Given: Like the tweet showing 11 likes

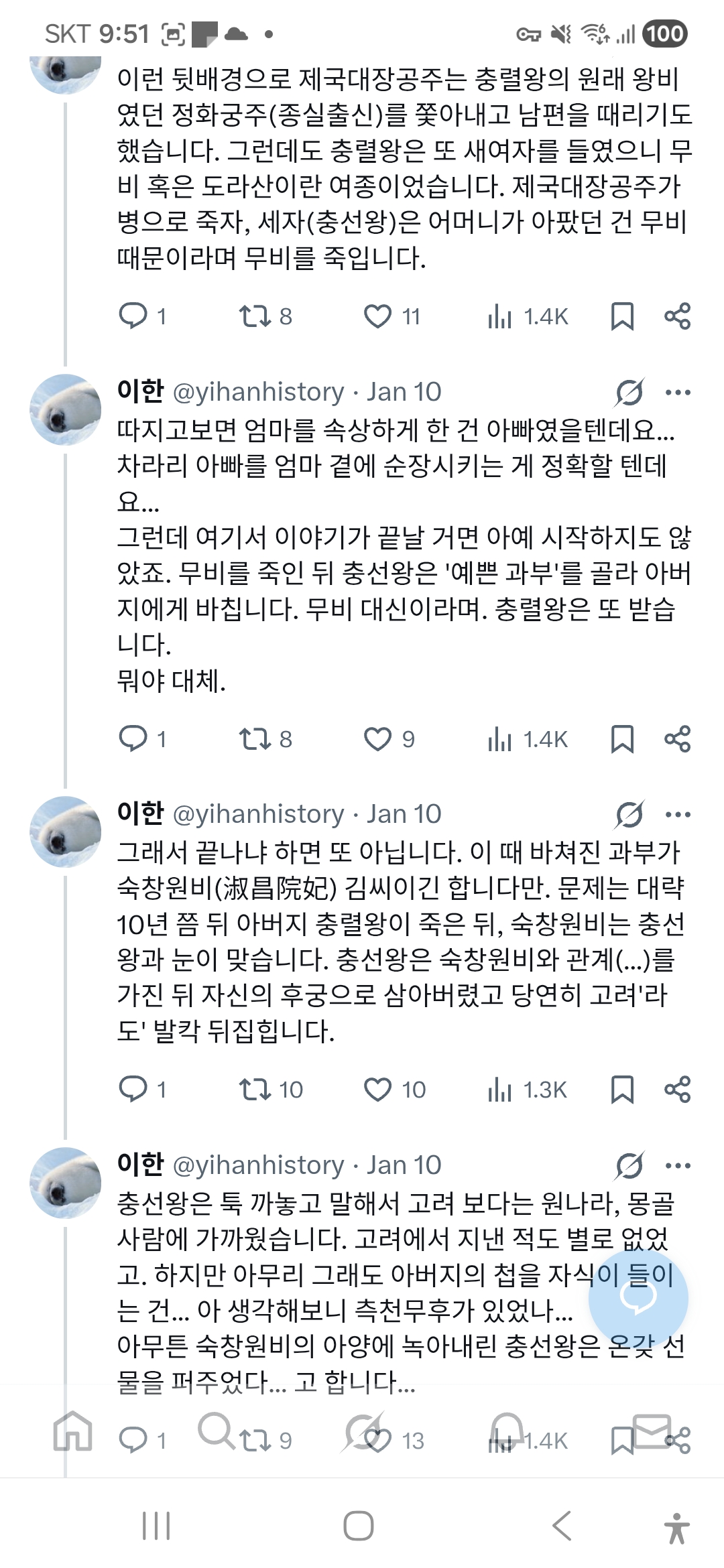Looking at the screenshot, I should point(377,316).
